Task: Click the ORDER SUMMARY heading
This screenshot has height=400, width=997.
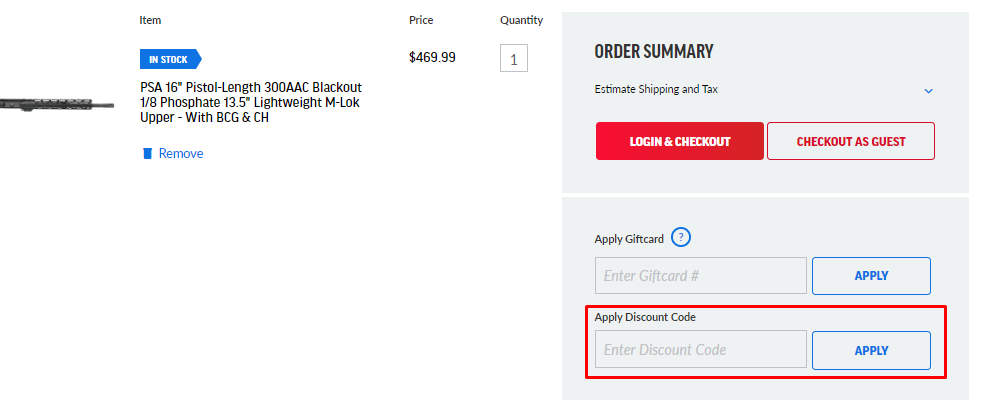Action: [653, 52]
